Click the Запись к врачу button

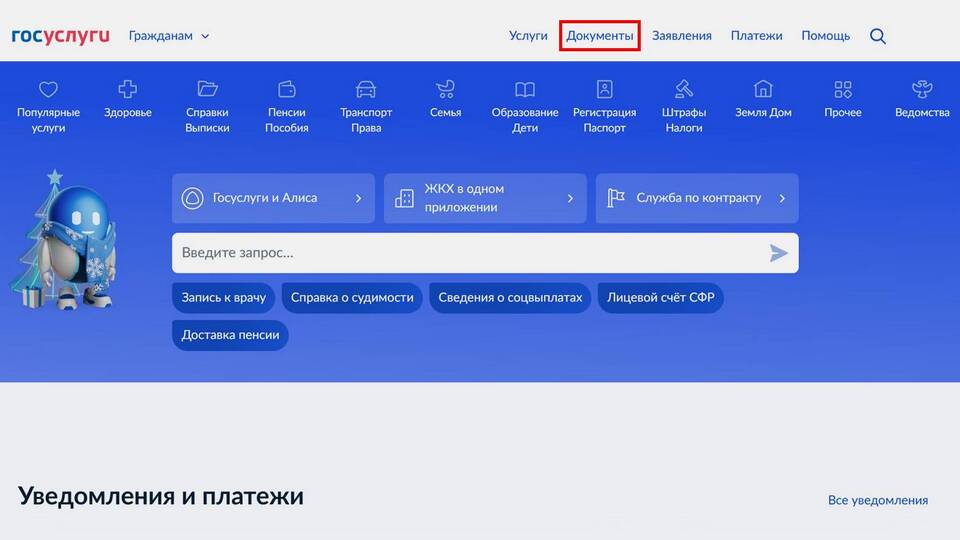223,298
